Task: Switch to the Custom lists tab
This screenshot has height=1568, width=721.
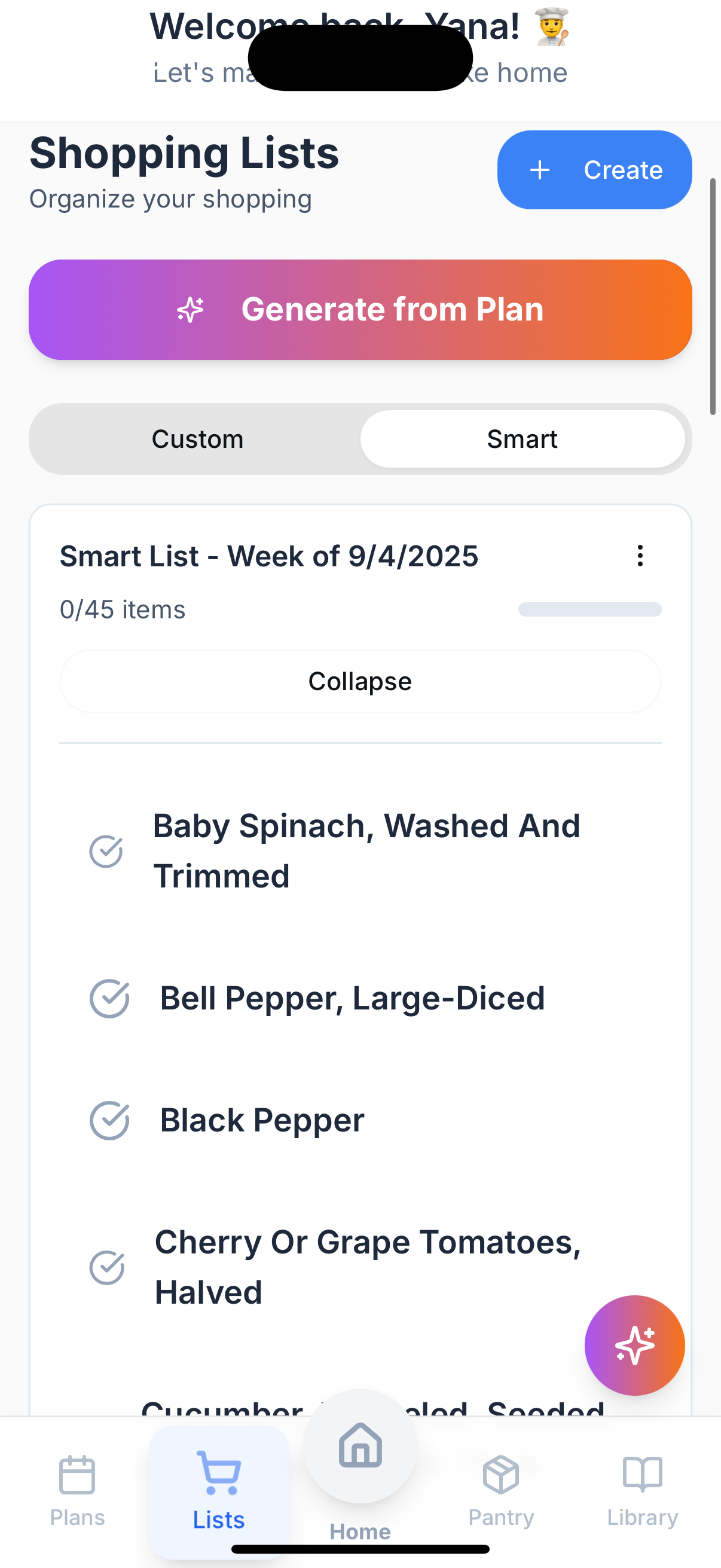Action: (x=197, y=439)
